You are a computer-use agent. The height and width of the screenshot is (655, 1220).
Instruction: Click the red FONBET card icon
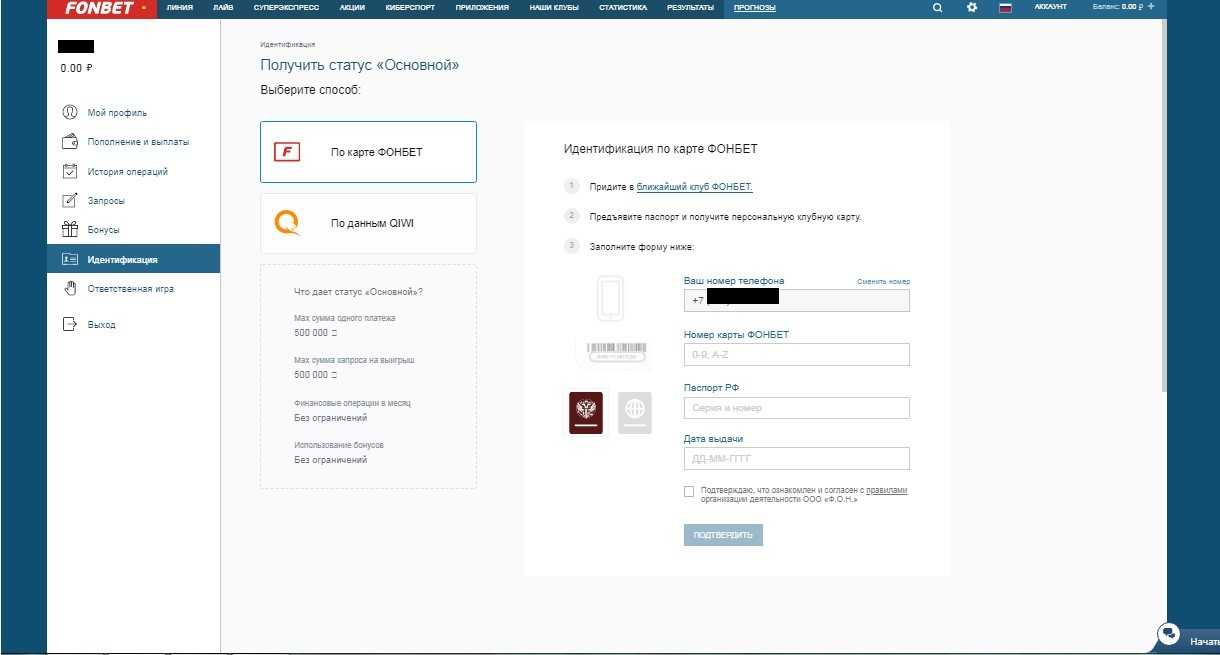click(288, 152)
